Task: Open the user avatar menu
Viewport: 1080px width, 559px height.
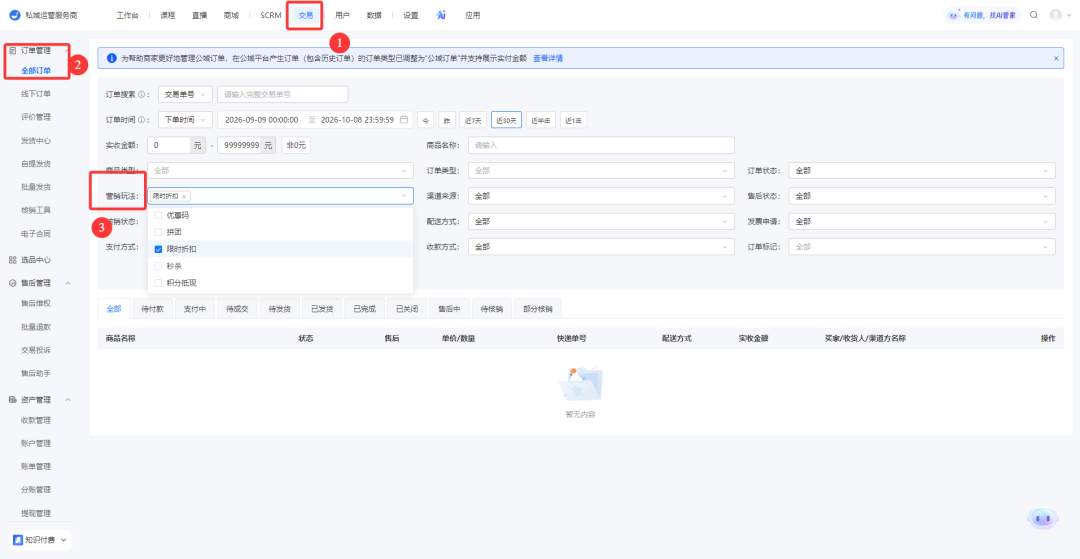Action: point(1059,14)
